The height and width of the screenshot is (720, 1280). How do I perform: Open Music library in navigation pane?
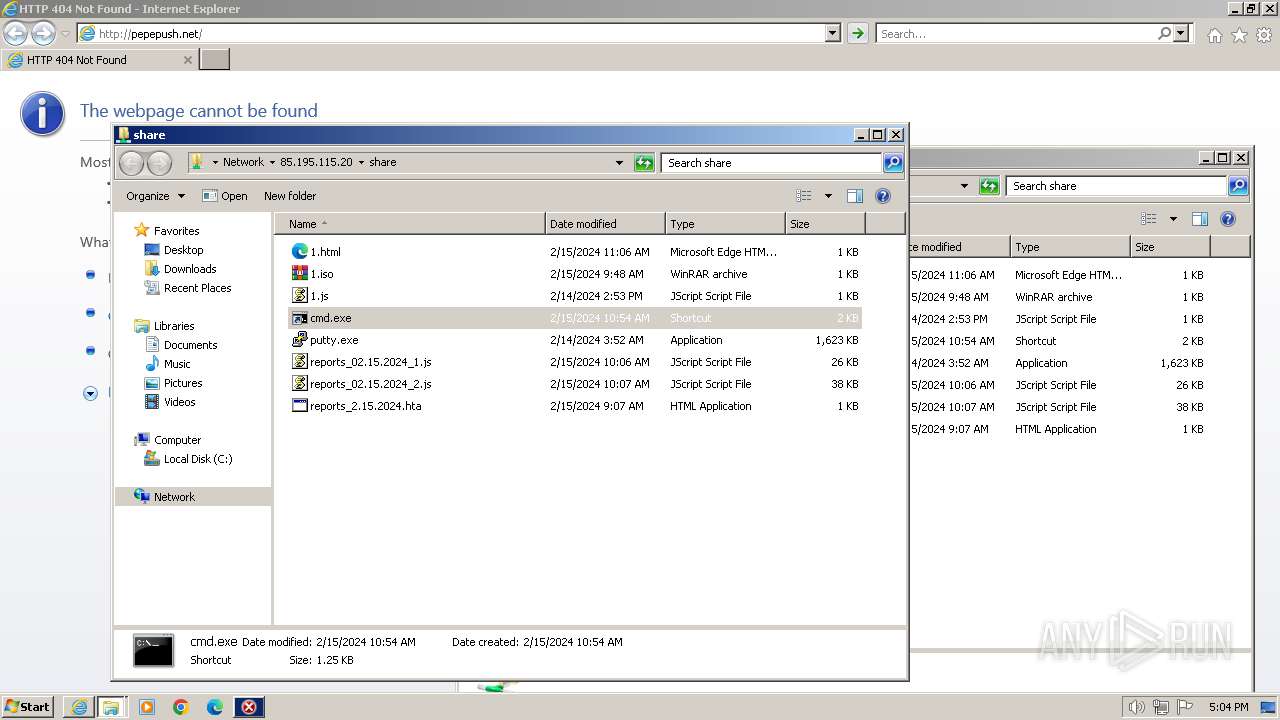177,364
